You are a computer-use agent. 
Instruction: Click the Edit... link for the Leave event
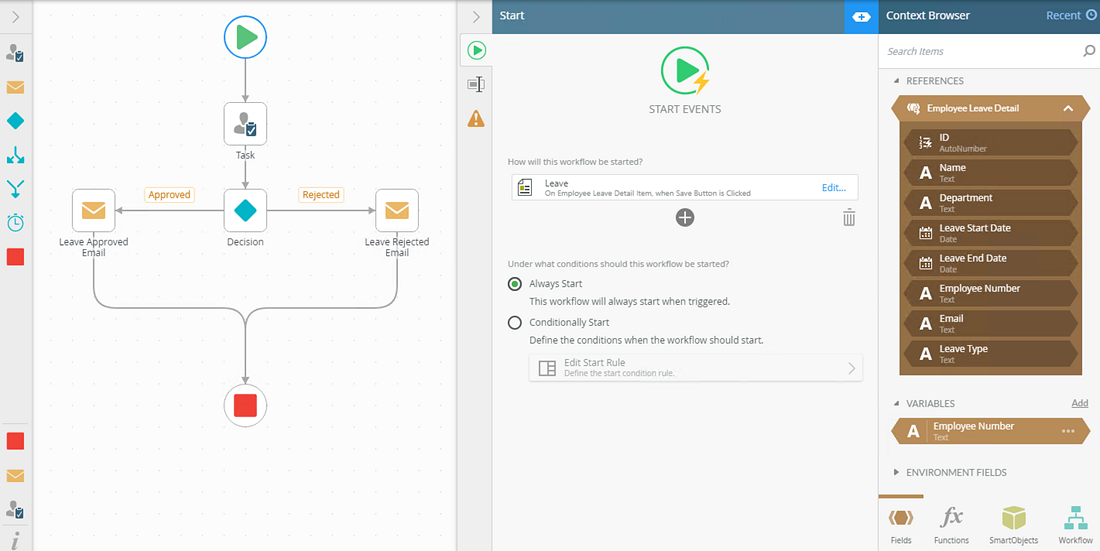point(833,187)
